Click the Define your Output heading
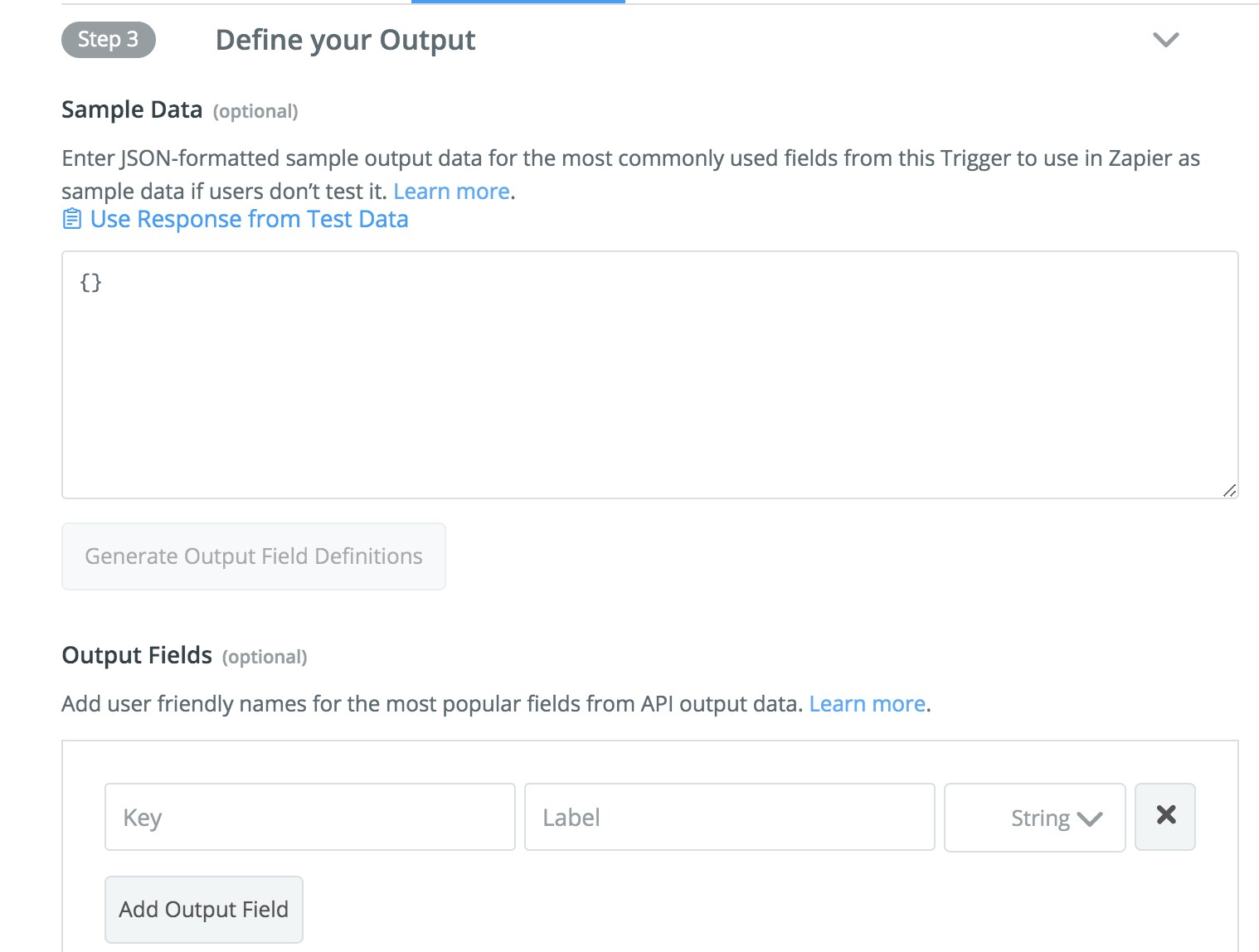Viewport: 1259px width, 952px height. [345, 40]
